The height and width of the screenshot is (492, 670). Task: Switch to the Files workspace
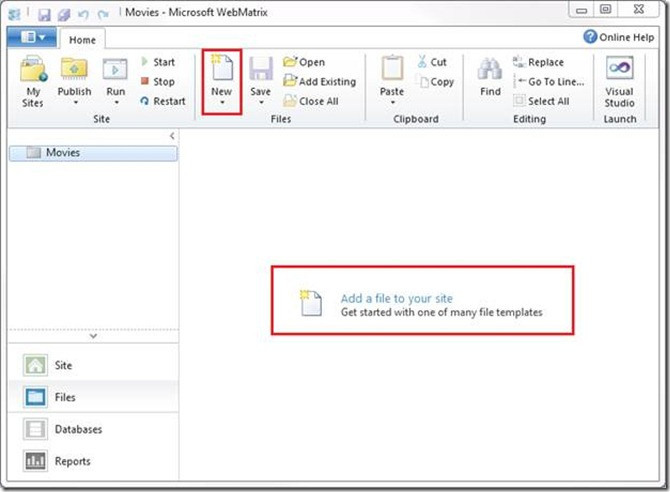(93, 397)
